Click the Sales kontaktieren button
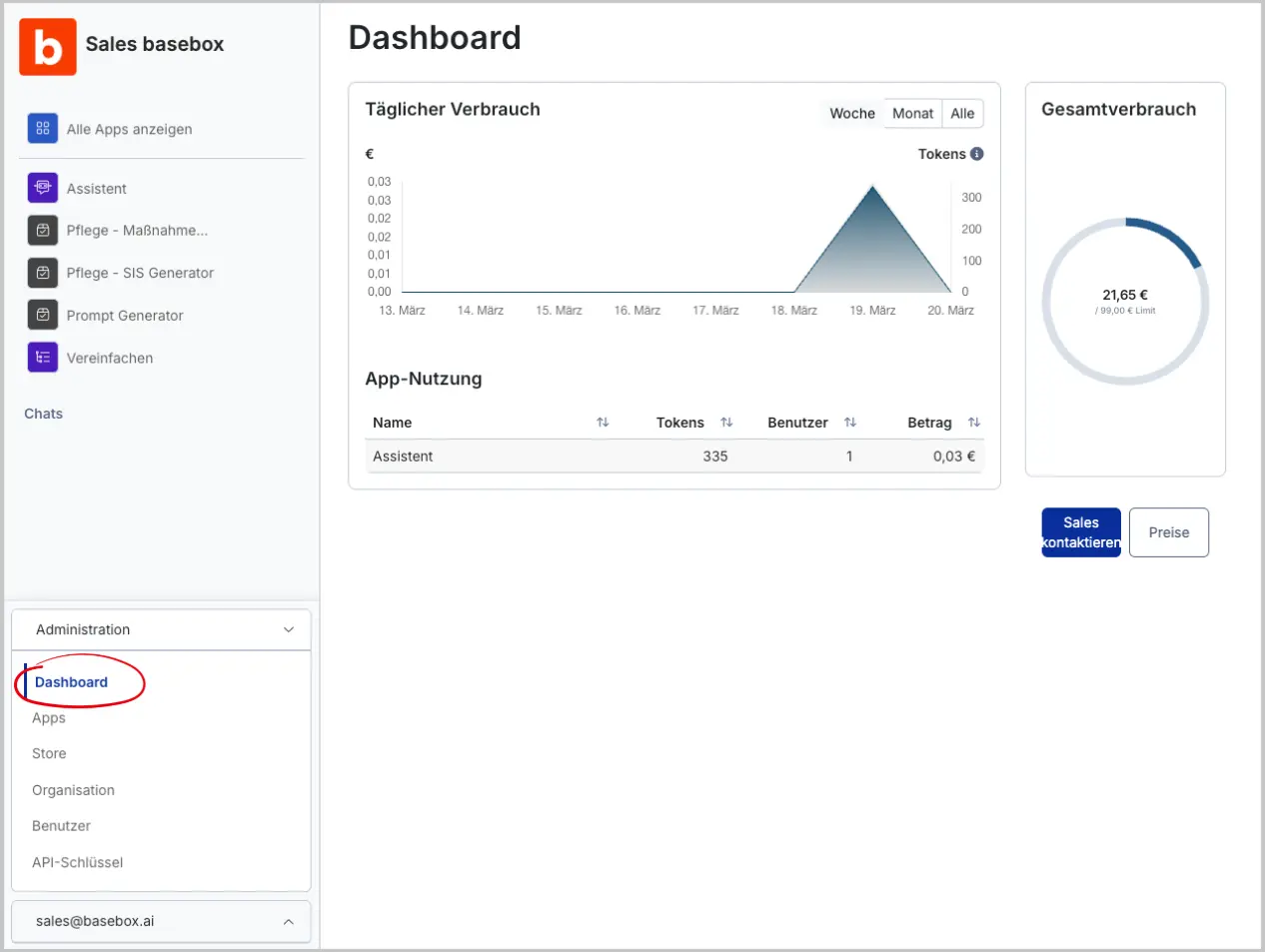Viewport: 1265px width, 952px height. (x=1080, y=532)
